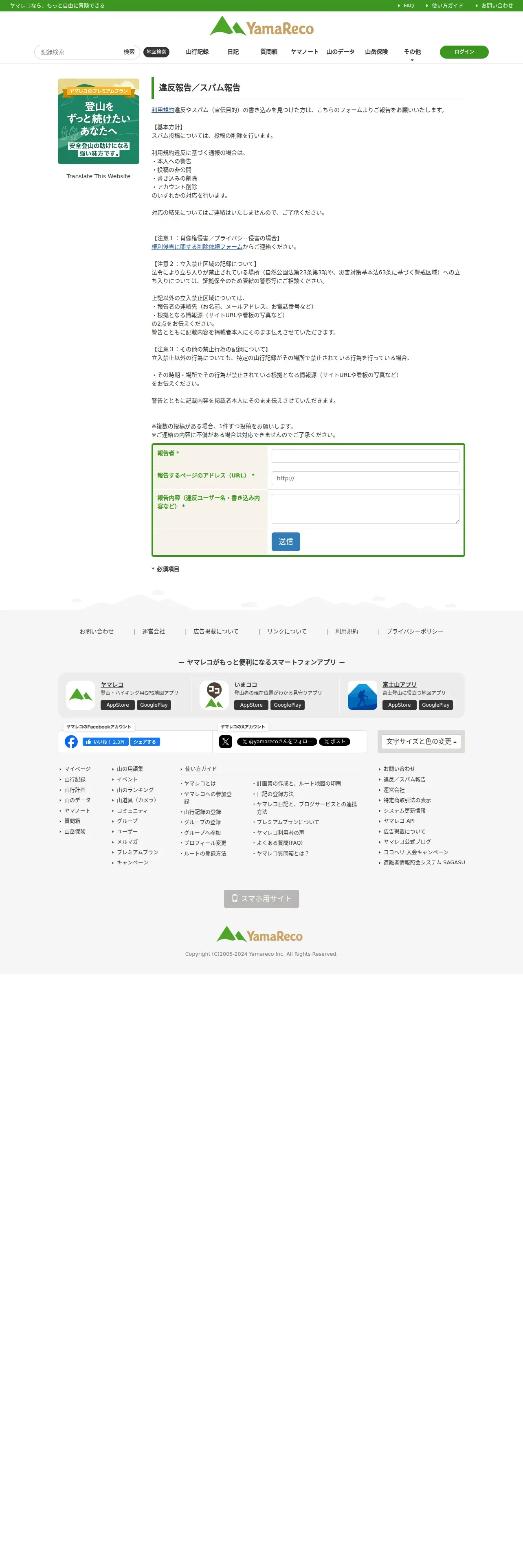Open footer リンクについて link

click(287, 631)
